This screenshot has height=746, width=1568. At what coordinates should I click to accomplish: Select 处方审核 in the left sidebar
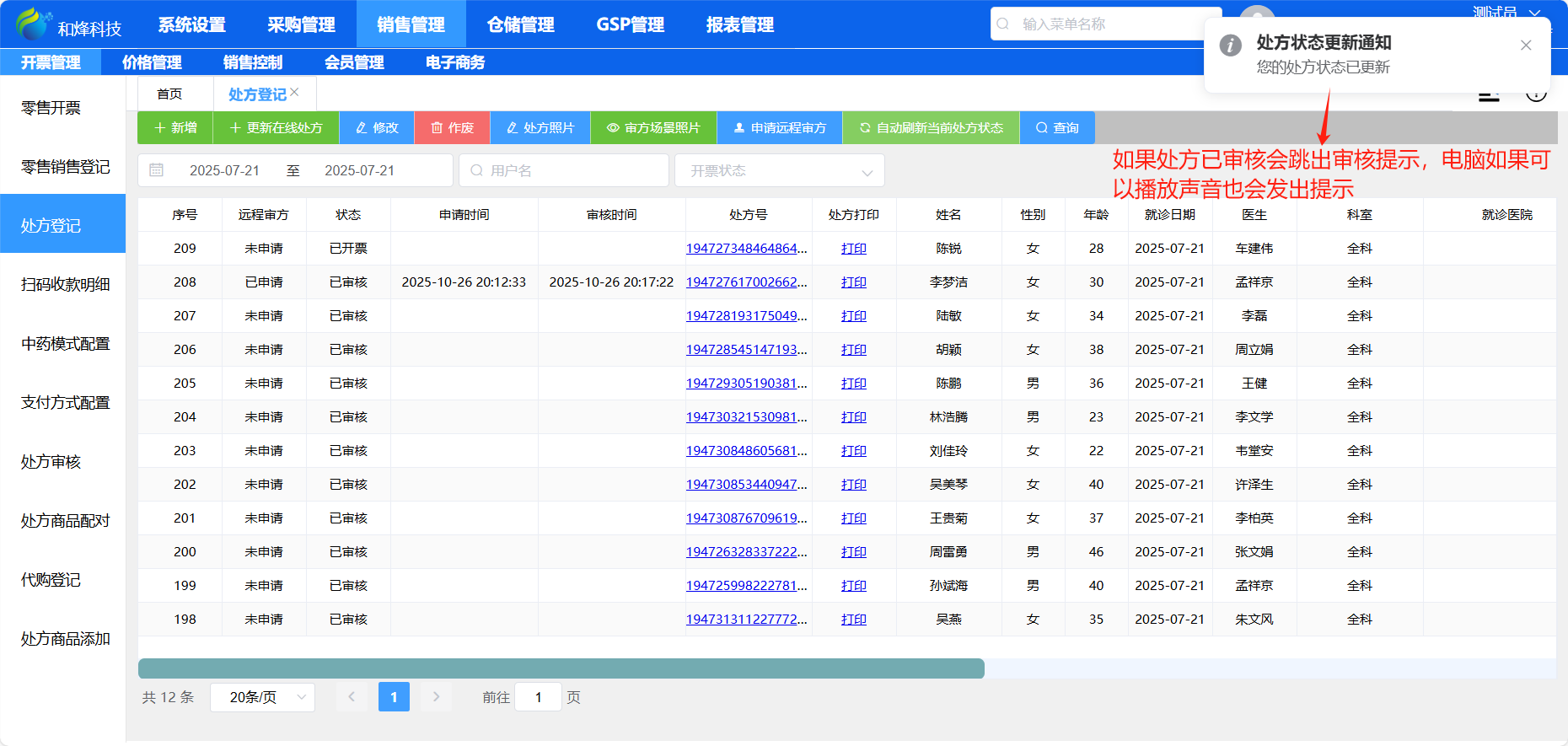pyautogui.click(x=51, y=462)
